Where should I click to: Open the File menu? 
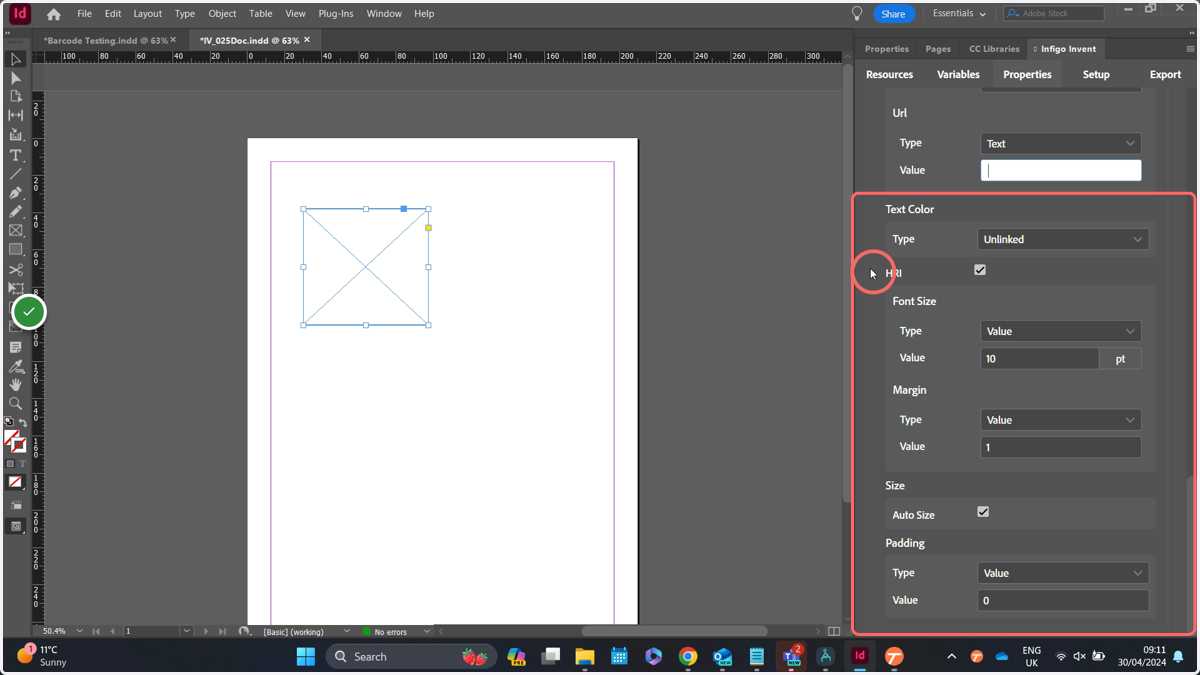(x=84, y=14)
